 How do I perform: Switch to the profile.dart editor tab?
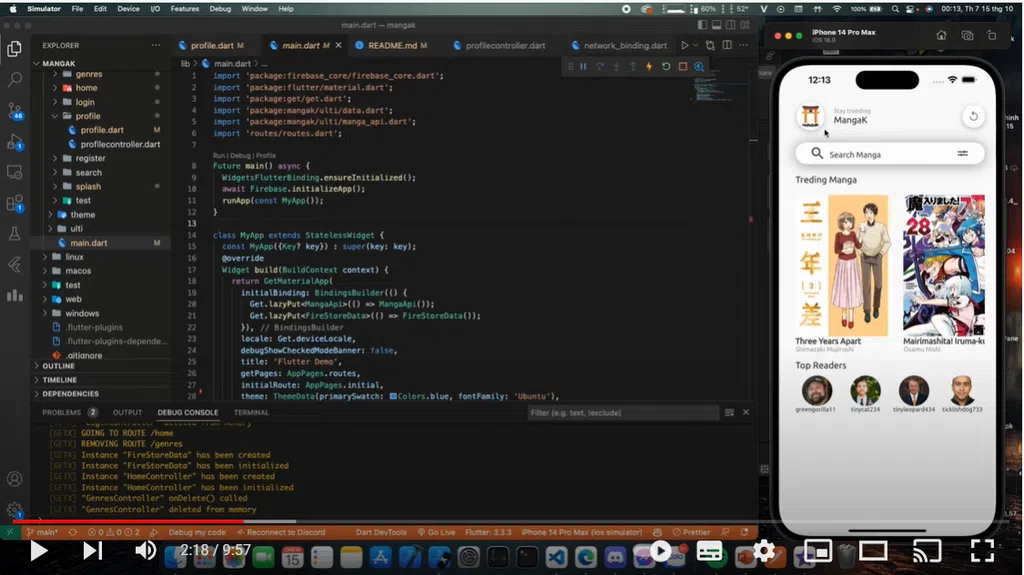[211, 46]
